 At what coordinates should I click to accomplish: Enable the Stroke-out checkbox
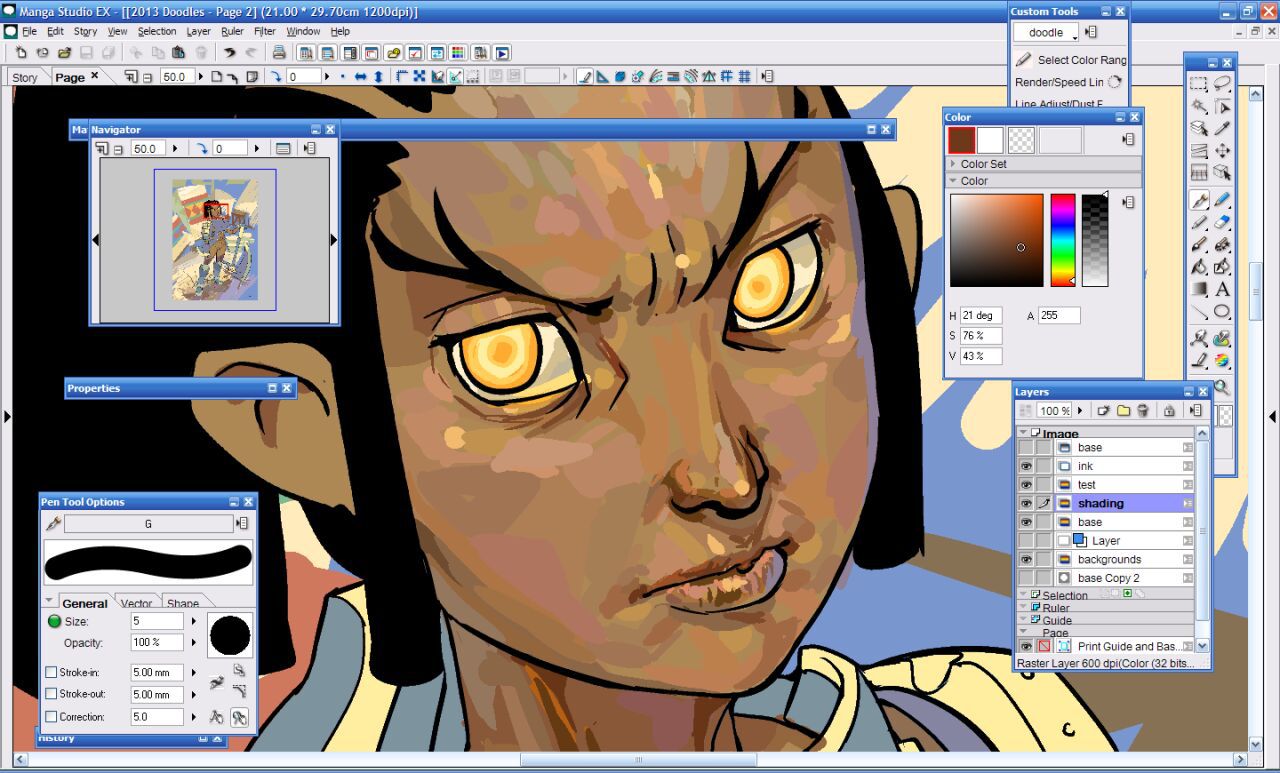coord(51,694)
